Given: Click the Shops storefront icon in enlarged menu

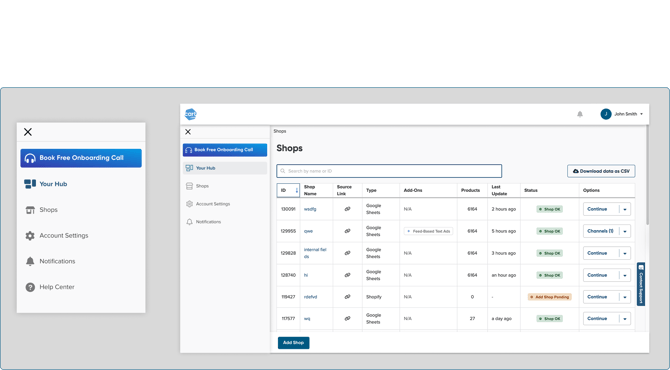Looking at the screenshot, I should pyautogui.click(x=30, y=210).
